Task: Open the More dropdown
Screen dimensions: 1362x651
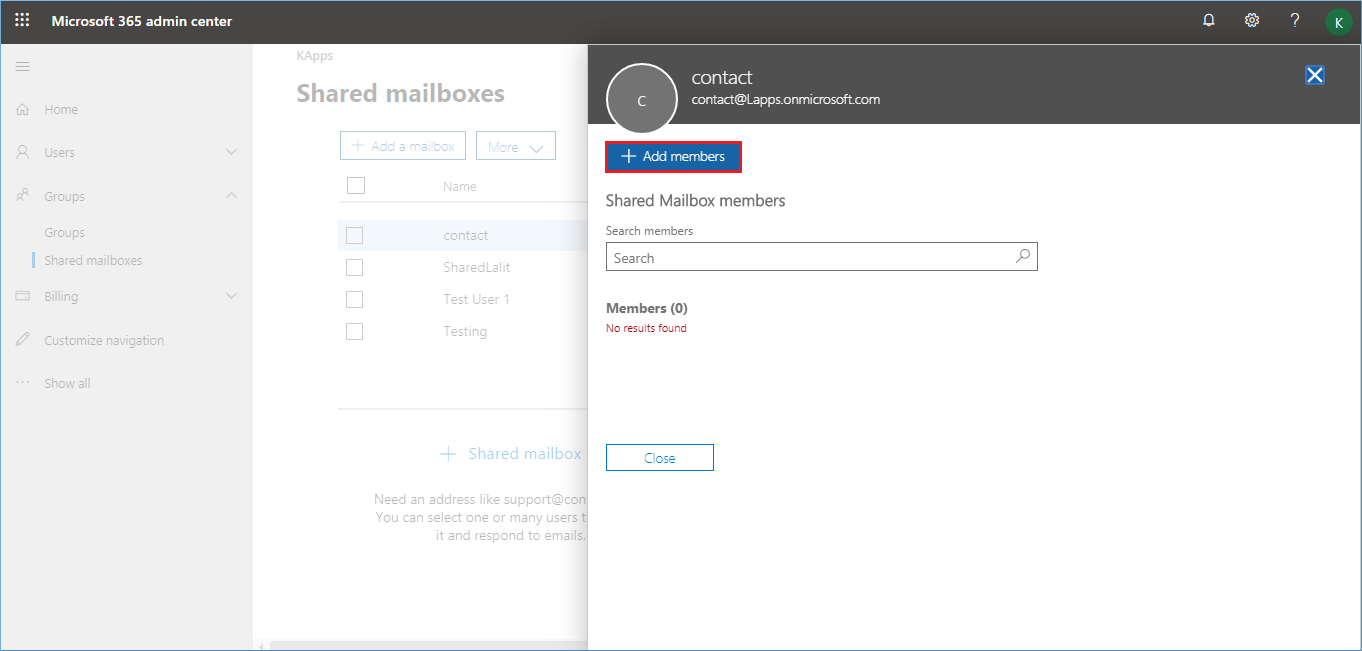Action: (516, 146)
